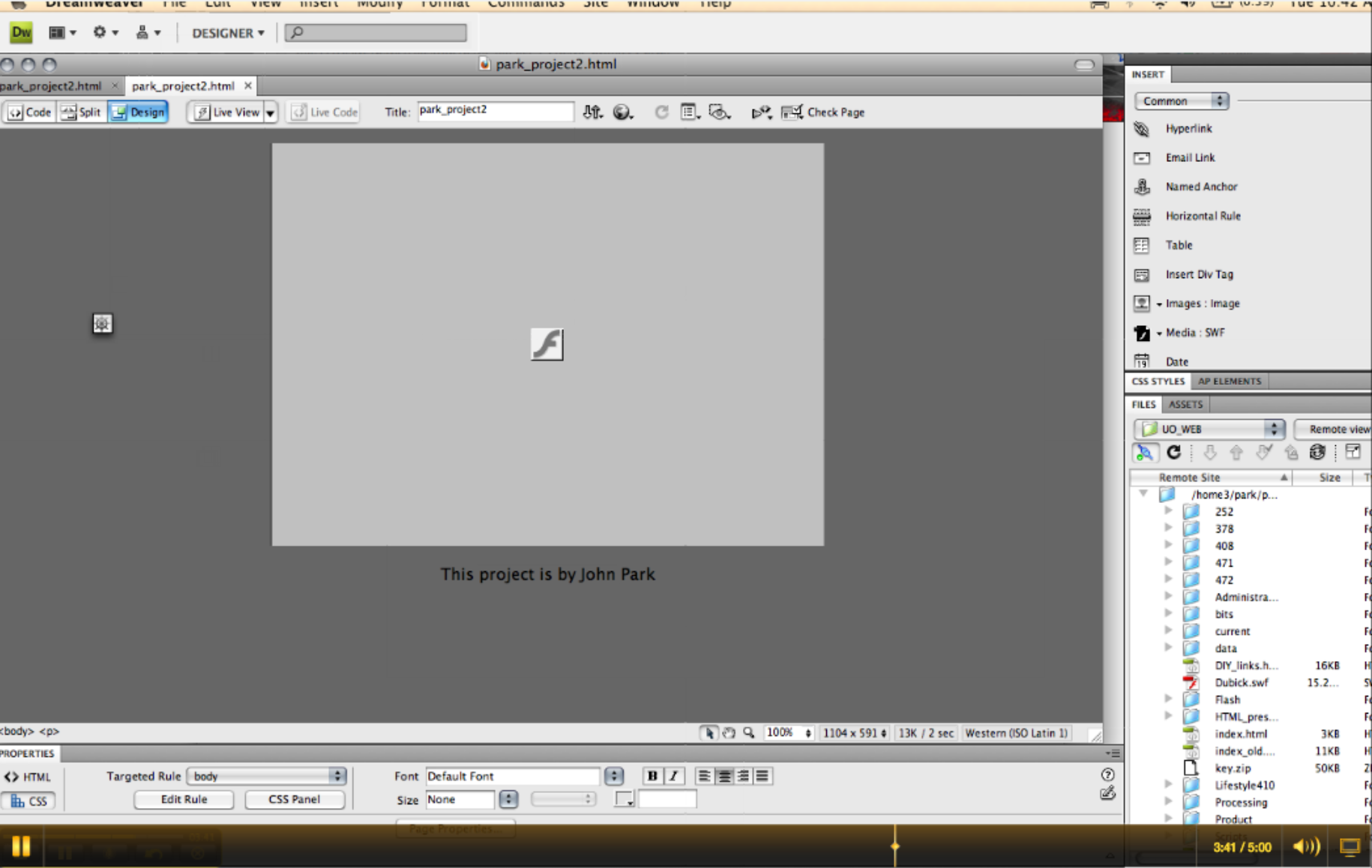Click Preview in Browser globe icon
This screenshot has width=1372, height=868.
(622, 112)
